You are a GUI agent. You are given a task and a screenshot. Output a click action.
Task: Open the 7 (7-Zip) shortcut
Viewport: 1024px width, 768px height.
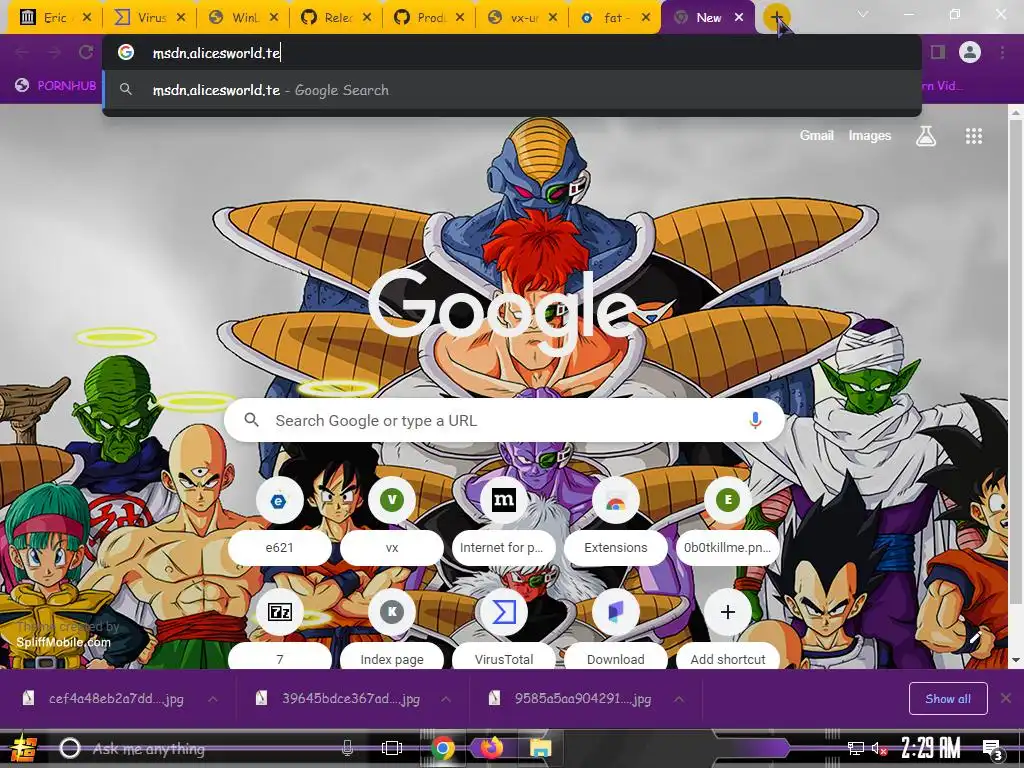click(x=280, y=630)
